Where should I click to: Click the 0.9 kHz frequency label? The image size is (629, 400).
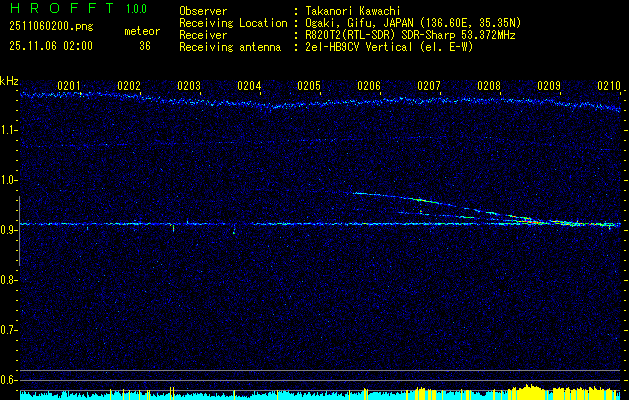(x=7, y=230)
